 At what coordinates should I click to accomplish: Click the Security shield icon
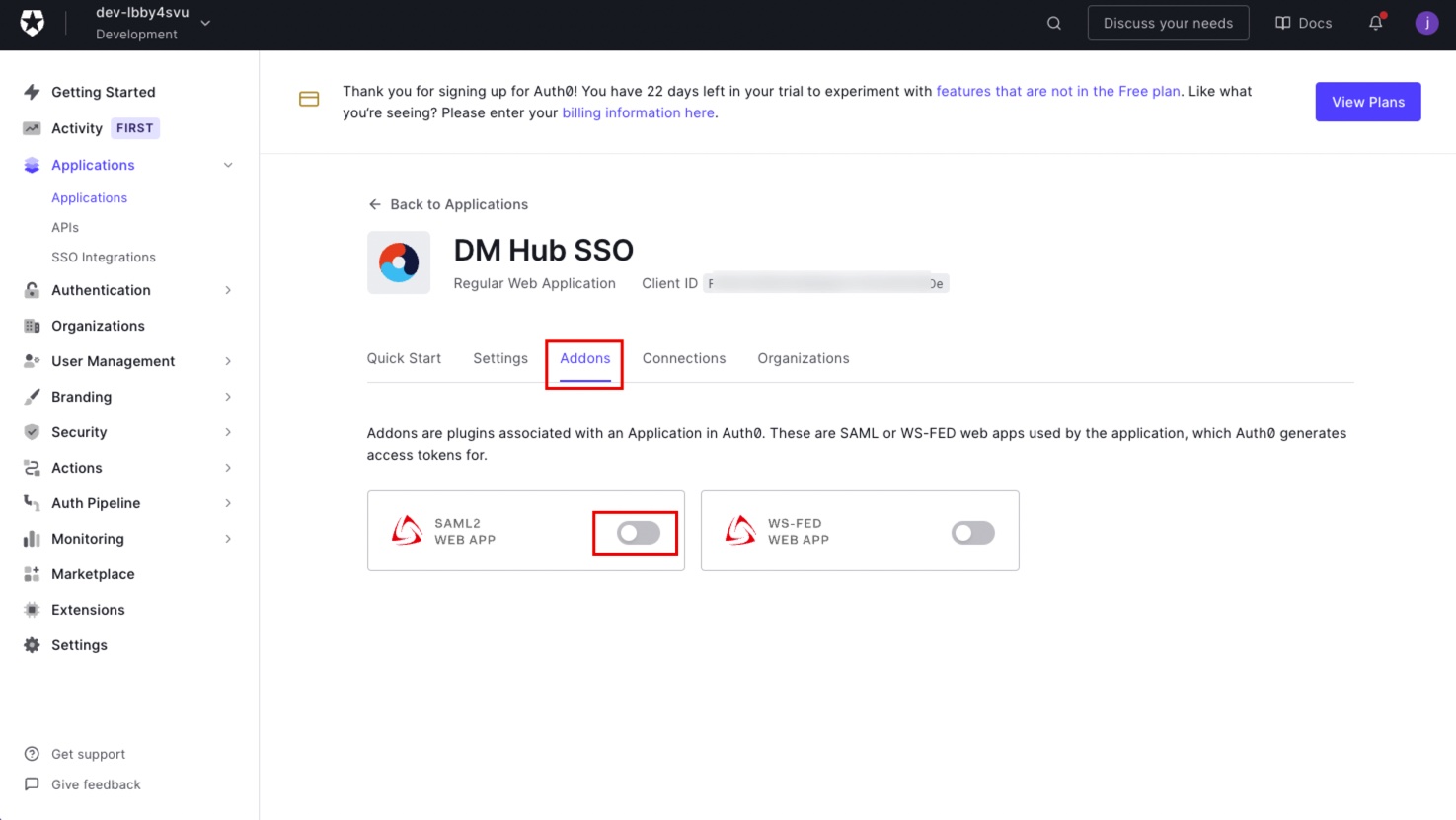[32, 432]
